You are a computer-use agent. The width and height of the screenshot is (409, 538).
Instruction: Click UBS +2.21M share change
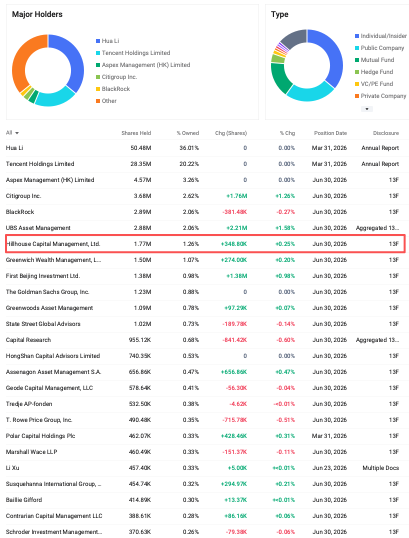tap(236, 228)
